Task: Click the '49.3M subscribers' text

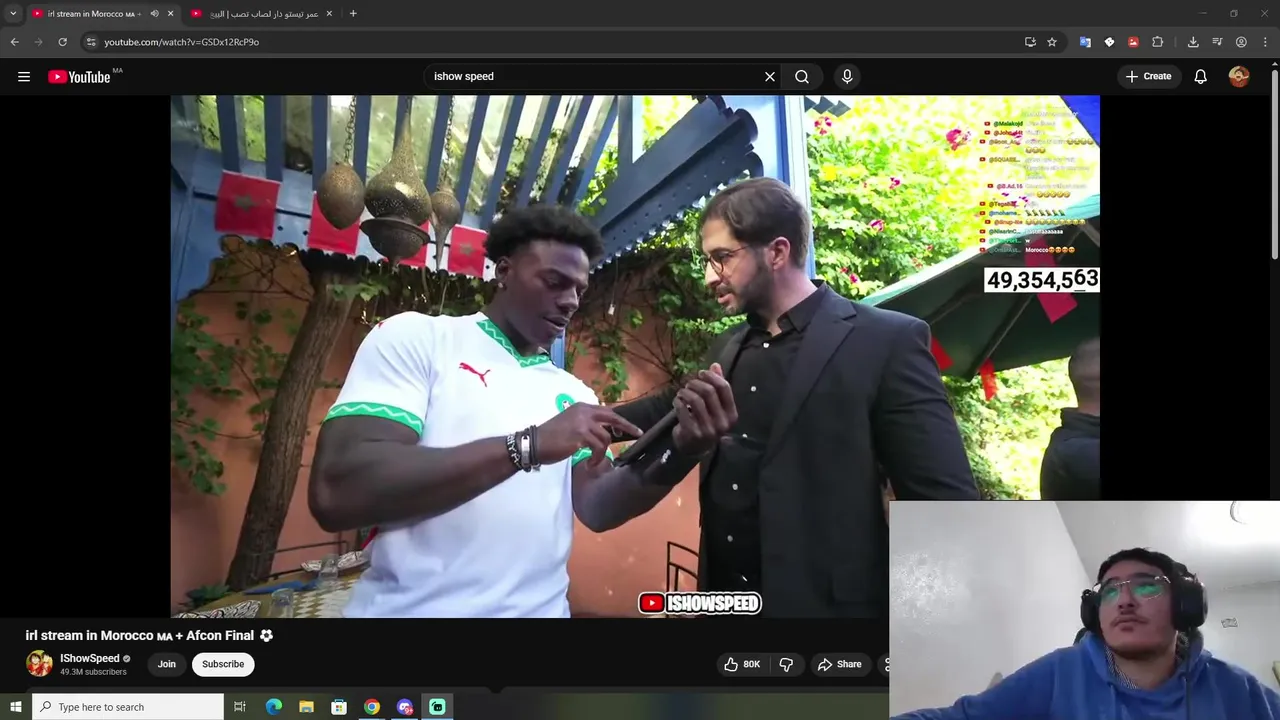Action: 93,672
